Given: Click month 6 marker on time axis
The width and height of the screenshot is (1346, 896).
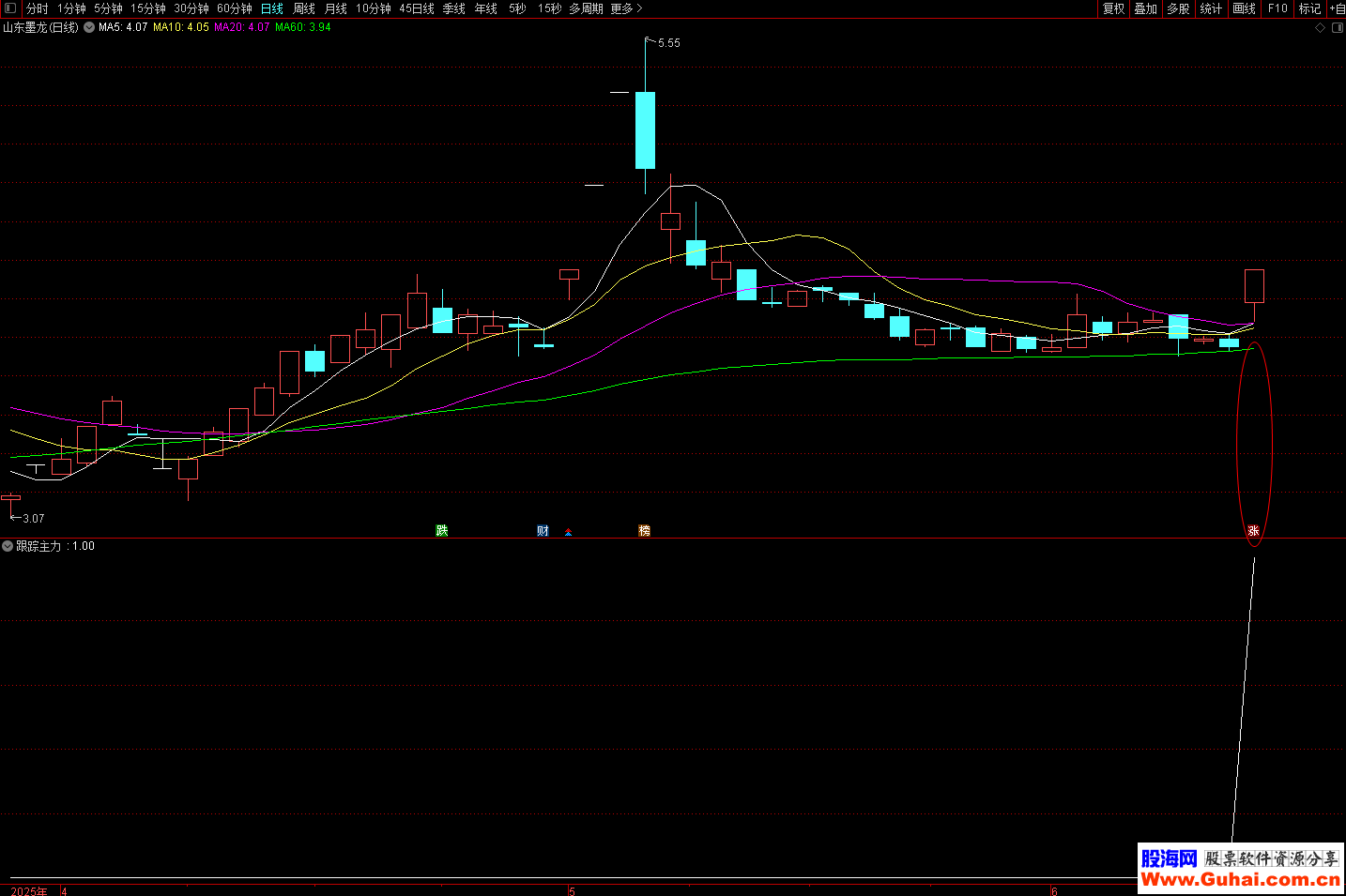Looking at the screenshot, I should (1054, 890).
